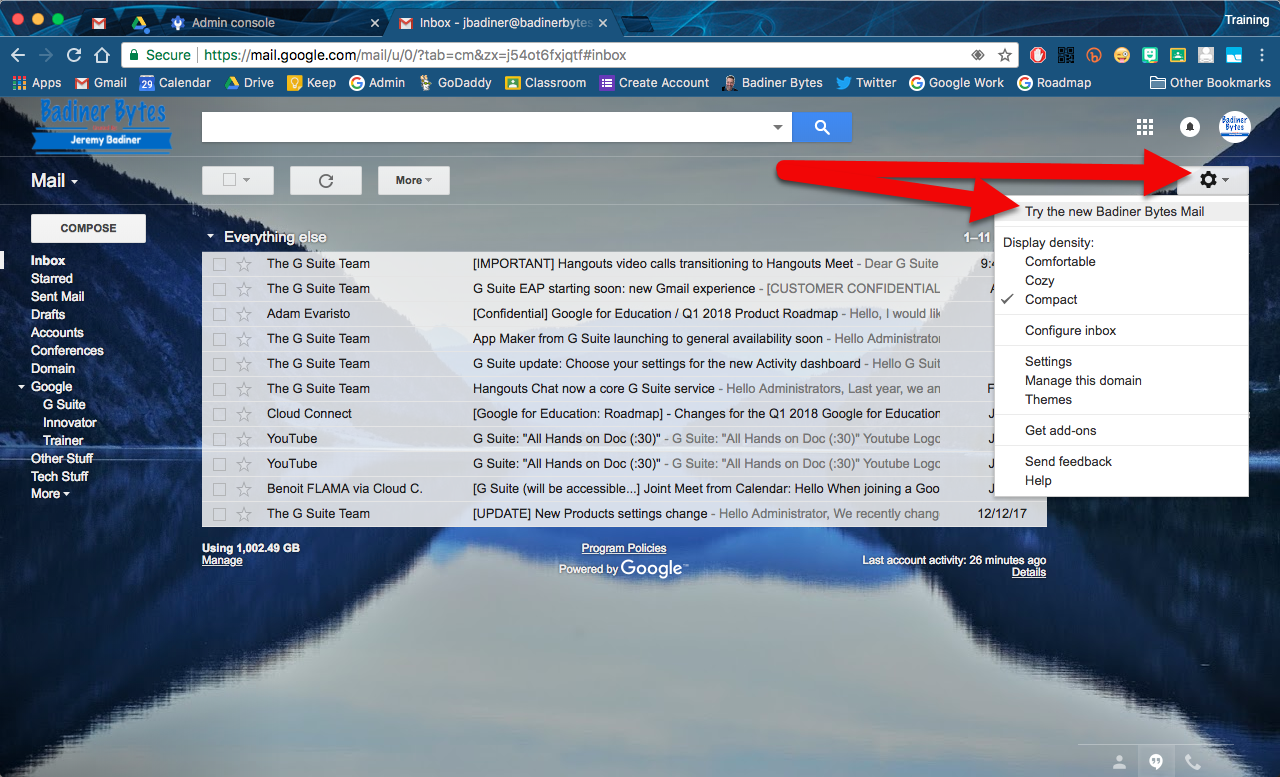The height and width of the screenshot is (777, 1280).
Task: Check the Benoit FLAMA email checkbox
Action: pyautogui.click(x=219, y=489)
